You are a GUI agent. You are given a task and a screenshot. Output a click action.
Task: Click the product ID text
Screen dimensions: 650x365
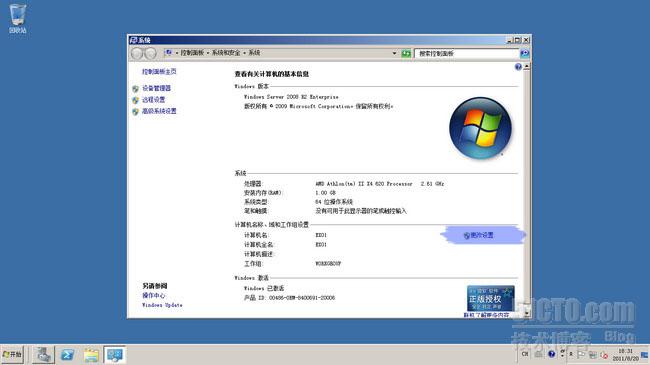289,298
